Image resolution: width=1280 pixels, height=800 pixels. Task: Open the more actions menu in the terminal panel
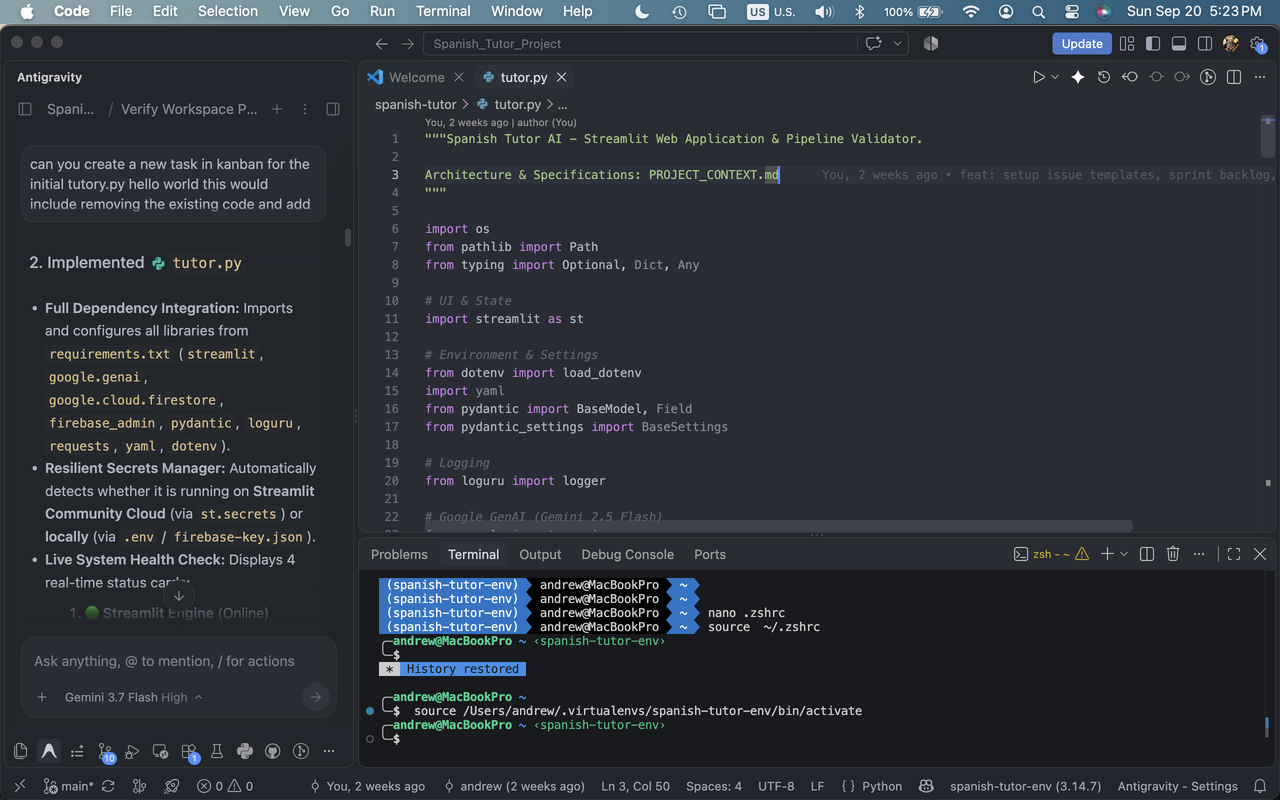[1199, 554]
